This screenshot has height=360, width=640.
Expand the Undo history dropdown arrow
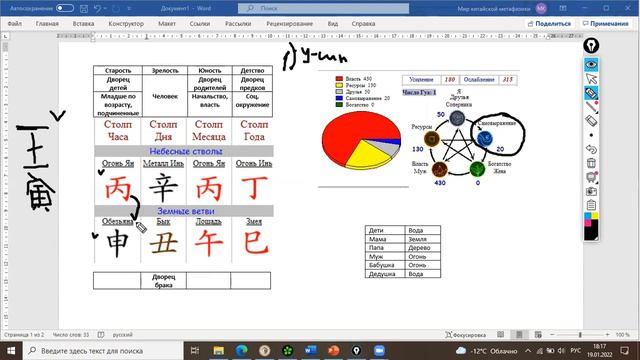105,8
